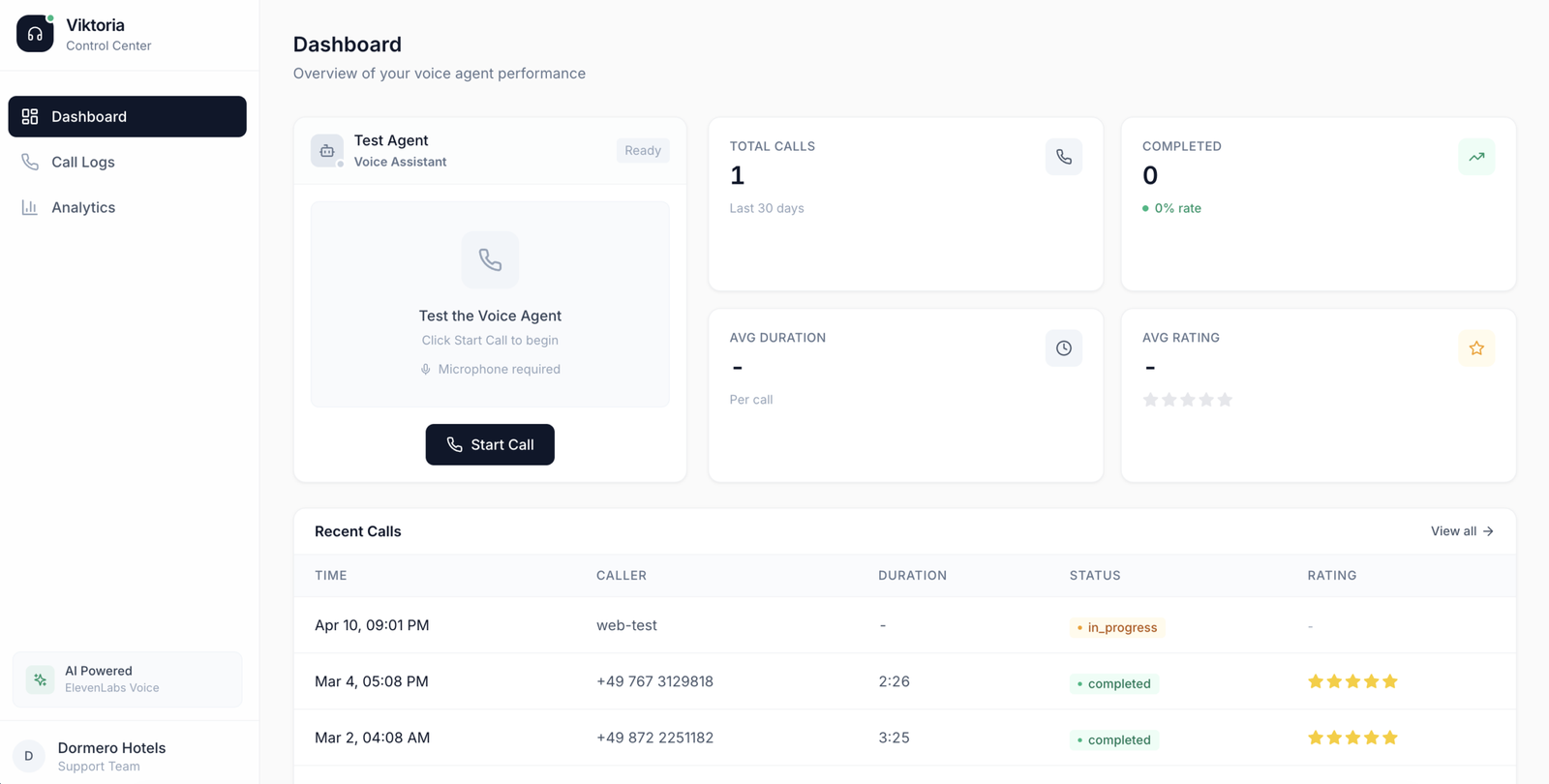Select the web-test call row

[626, 625]
